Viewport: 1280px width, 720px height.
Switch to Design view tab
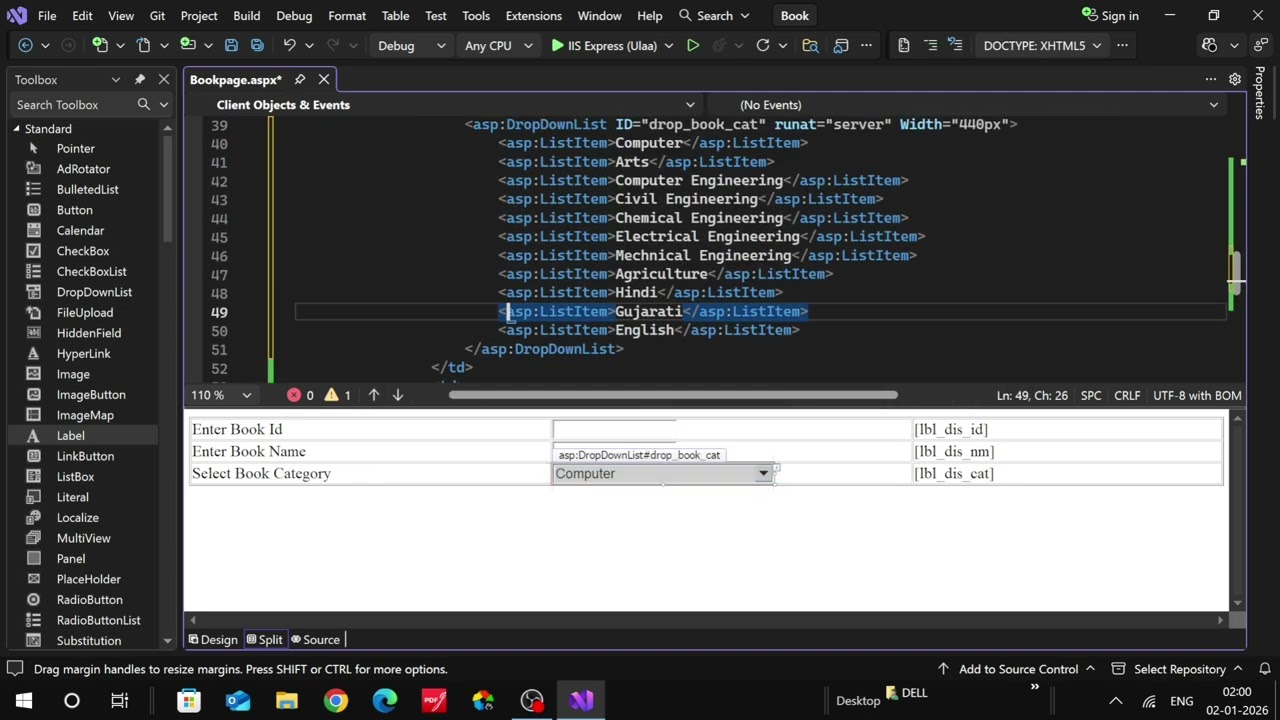point(213,640)
